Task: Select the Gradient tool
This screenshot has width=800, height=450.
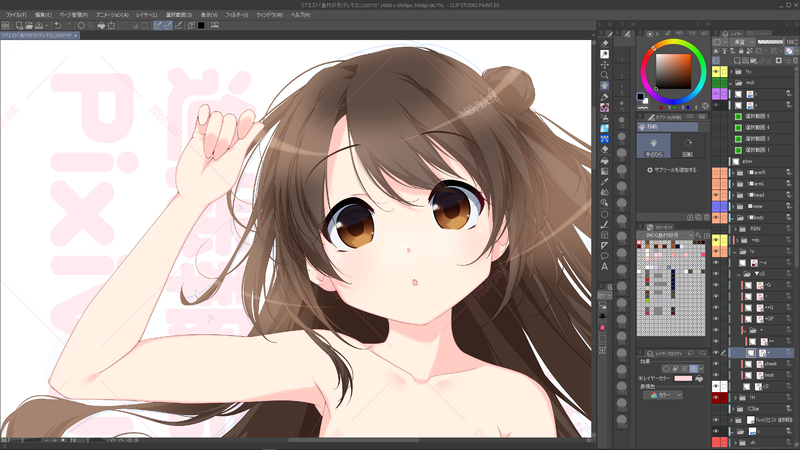Action: (605, 171)
